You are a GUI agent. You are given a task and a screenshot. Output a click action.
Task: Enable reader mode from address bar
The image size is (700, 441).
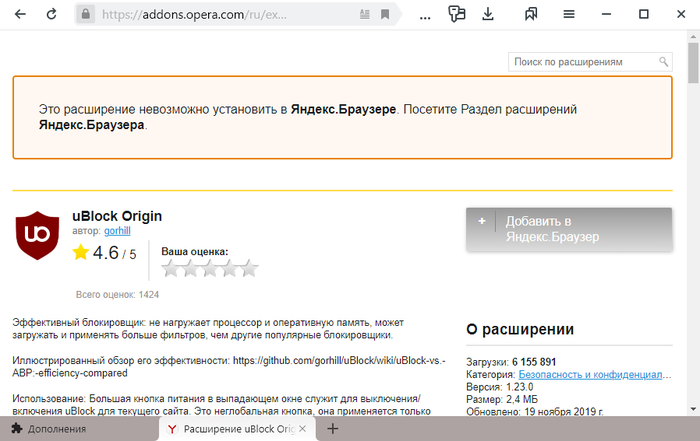coord(362,15)
